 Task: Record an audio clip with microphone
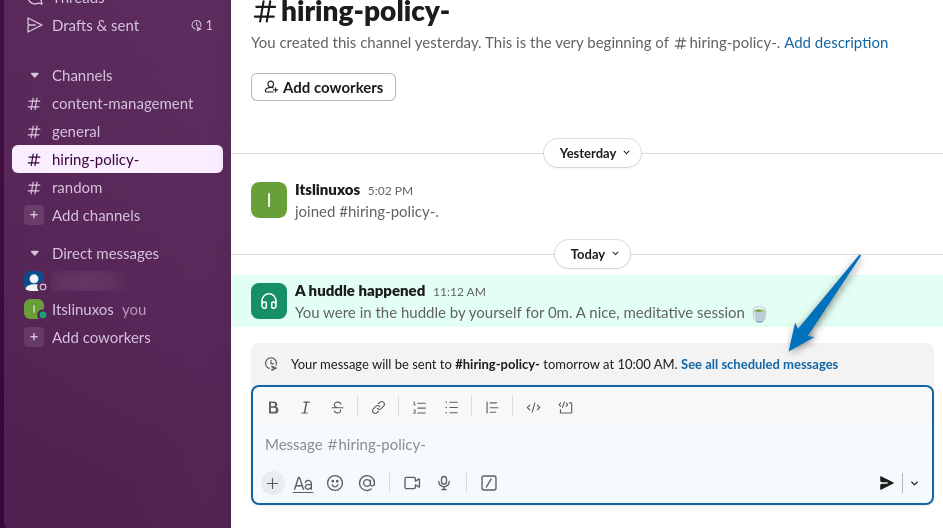click(x=444, y=483)
